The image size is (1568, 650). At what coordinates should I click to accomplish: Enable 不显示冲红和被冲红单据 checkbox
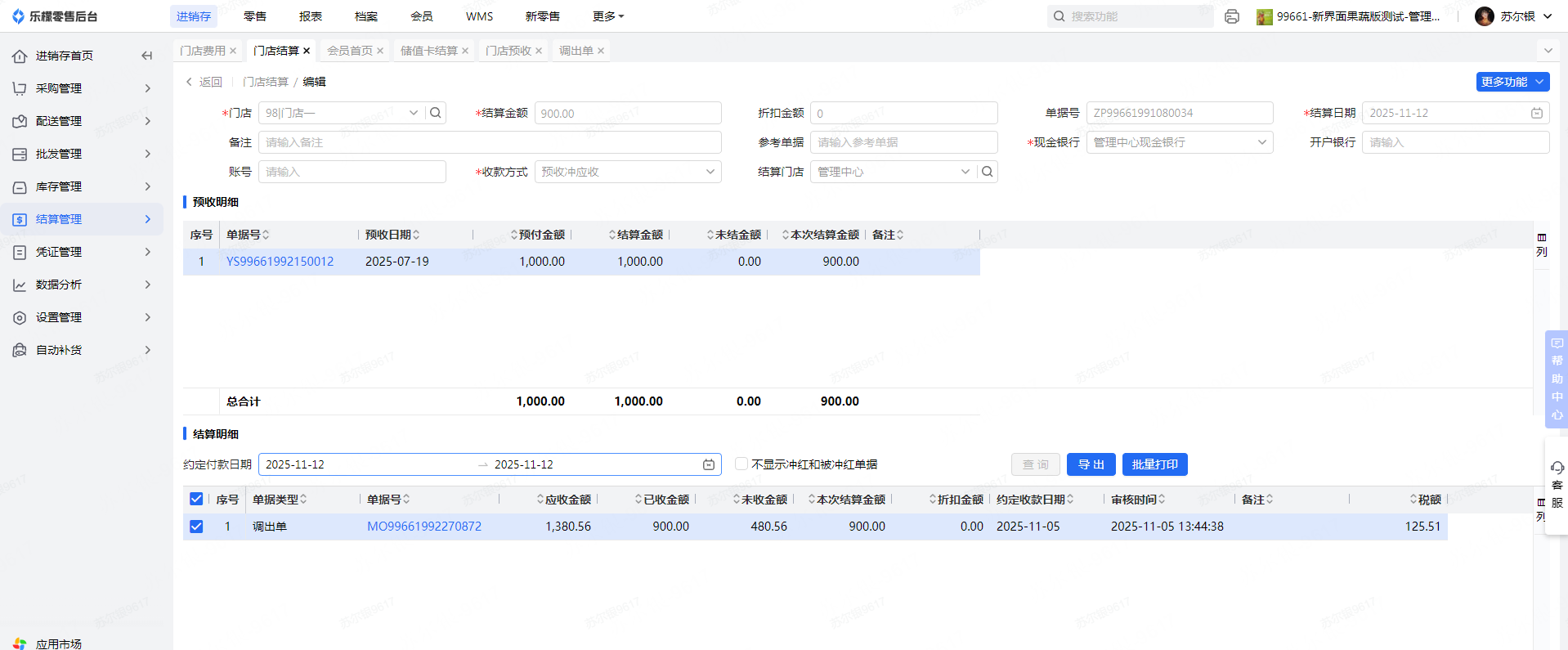[741, 464]
